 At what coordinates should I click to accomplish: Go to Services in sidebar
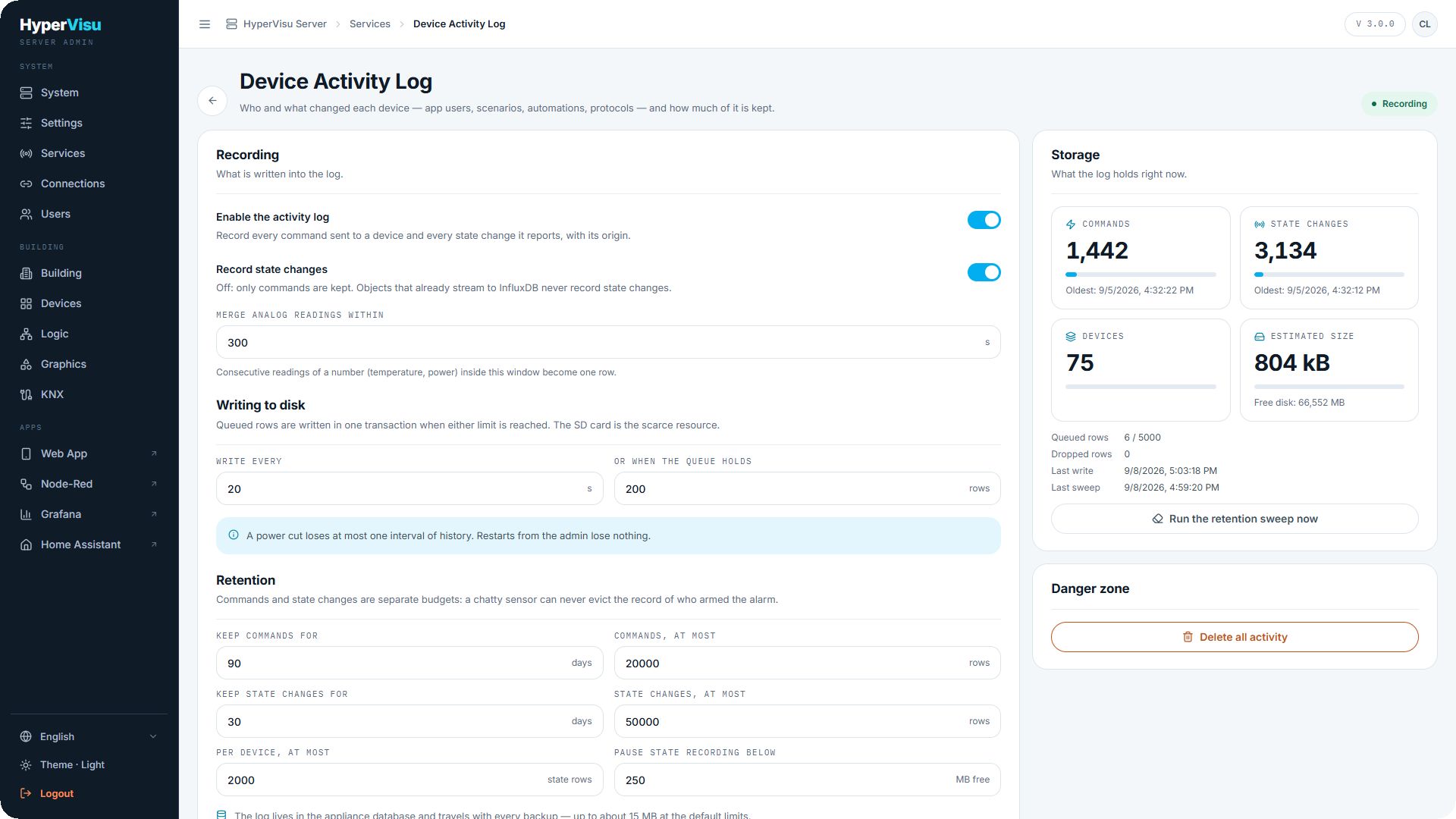click(89, 153)
